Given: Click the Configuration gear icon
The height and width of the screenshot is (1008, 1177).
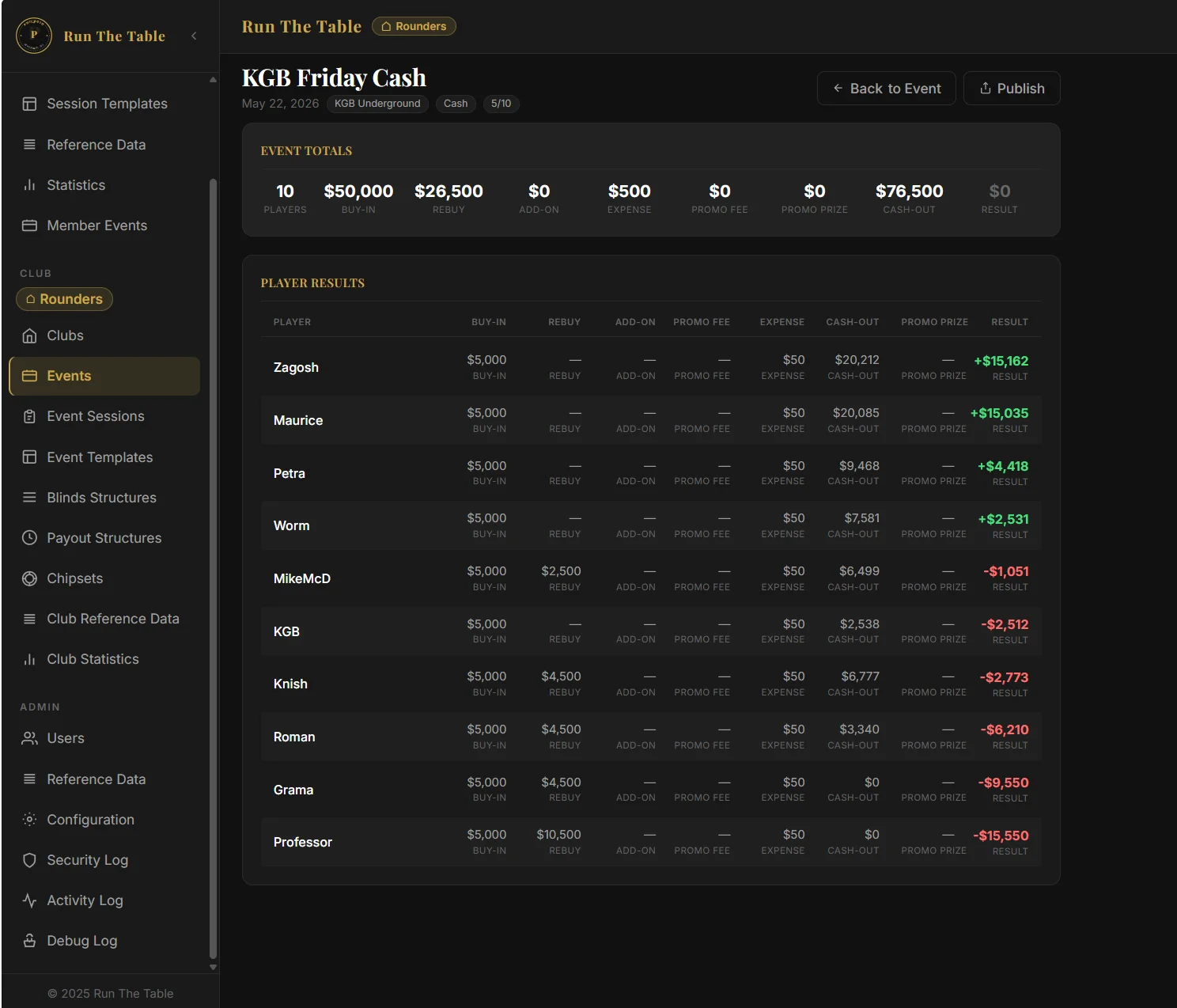Looking at the screenshot, I should pyautogui.click(x=29, y=820).
